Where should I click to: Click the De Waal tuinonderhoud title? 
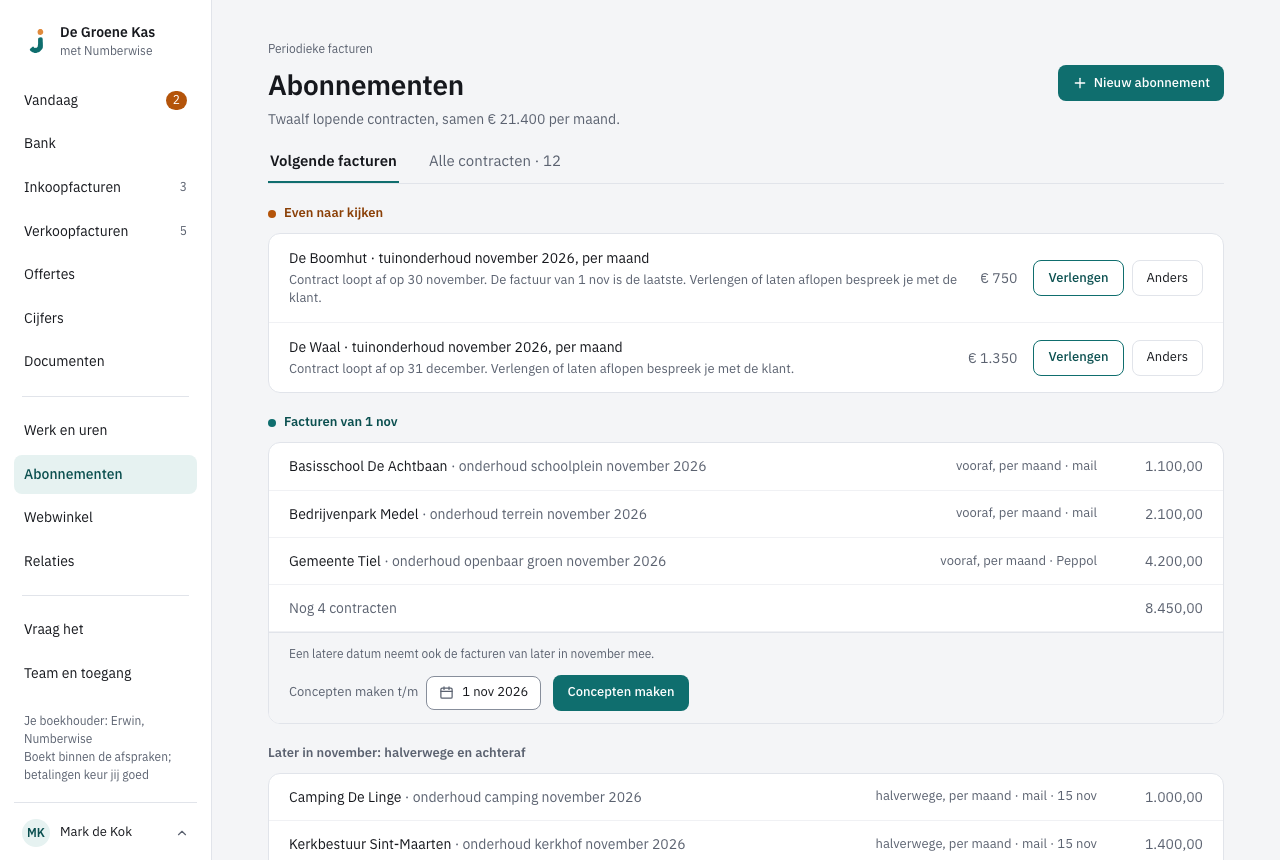click(x=456, y=347)
